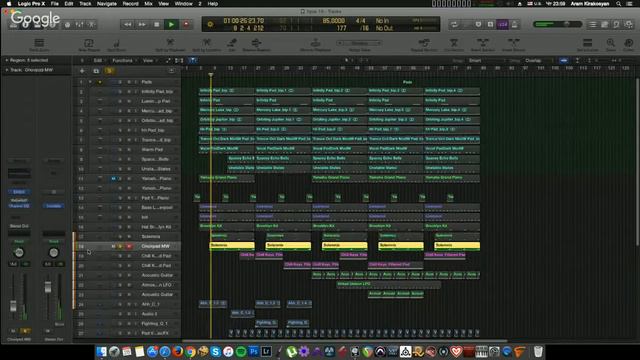The image size is (640, 360).
Task: Click Stereo Out output slot in channel strip
Action: coord(19,226)
